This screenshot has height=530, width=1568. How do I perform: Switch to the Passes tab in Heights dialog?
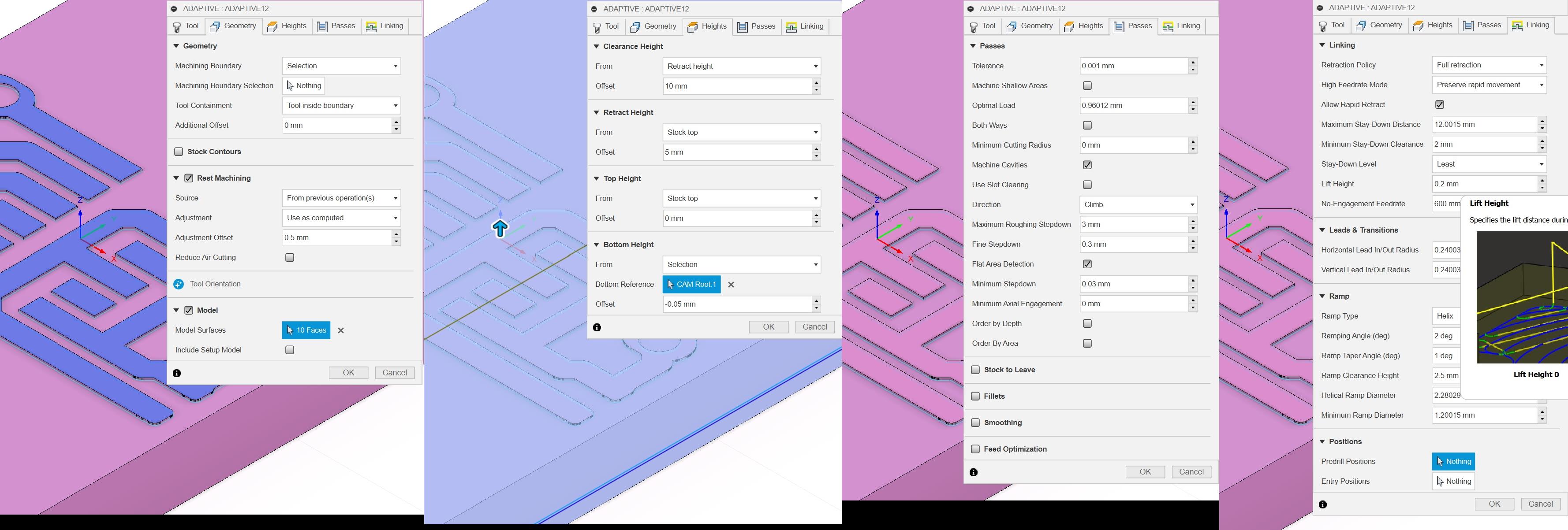coord(757,26)
